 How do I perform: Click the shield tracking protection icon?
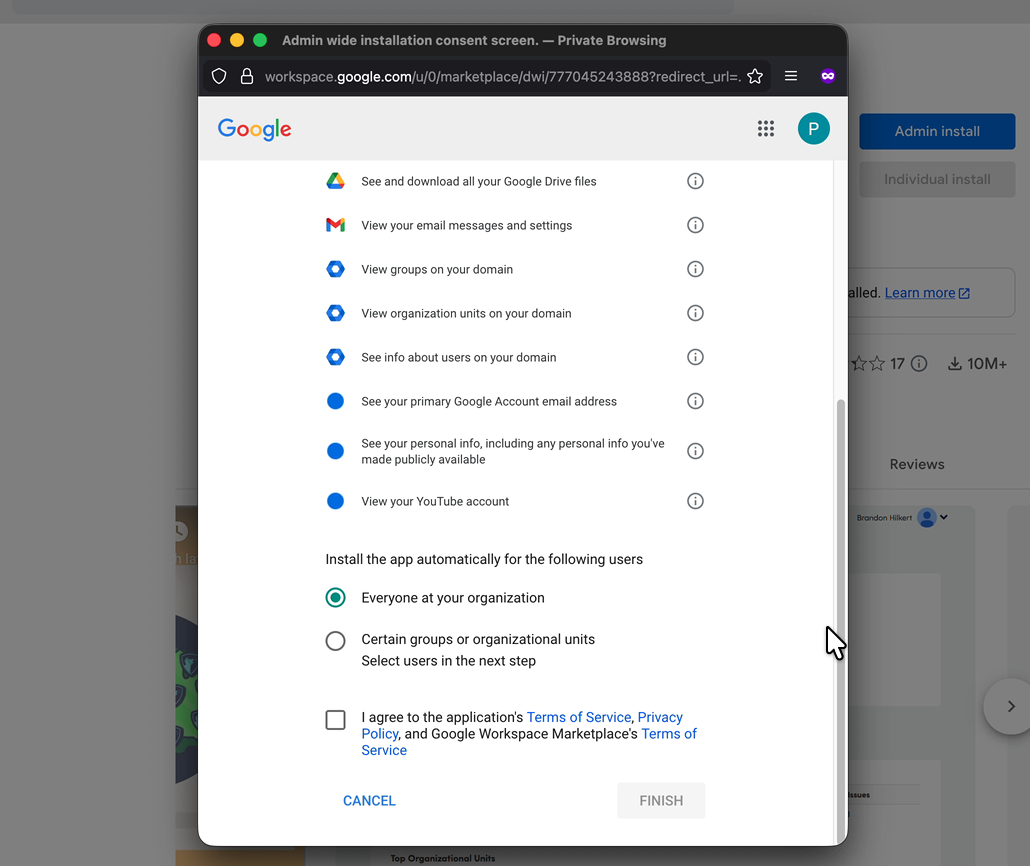[219, 77]
